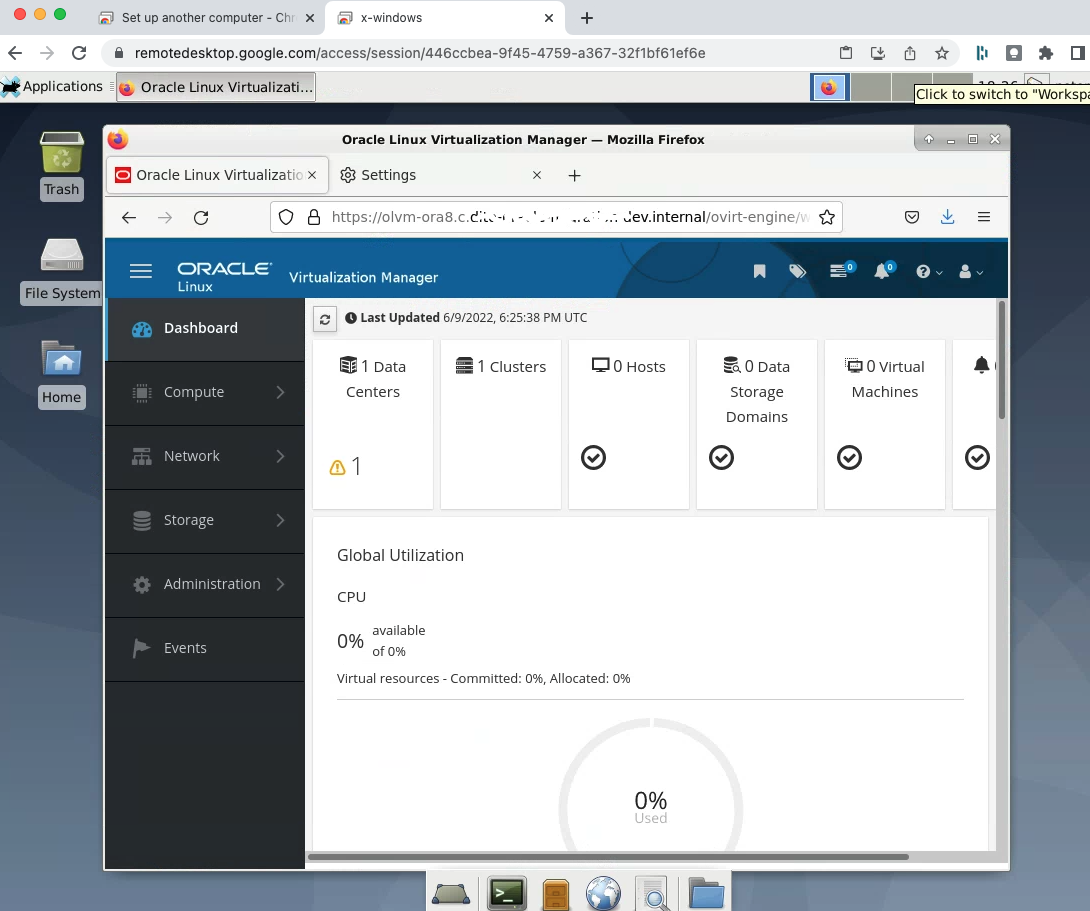Open the tasks list icon in header
The width and height of the screenshot is (1090, 911).
(x=840, y=271)
